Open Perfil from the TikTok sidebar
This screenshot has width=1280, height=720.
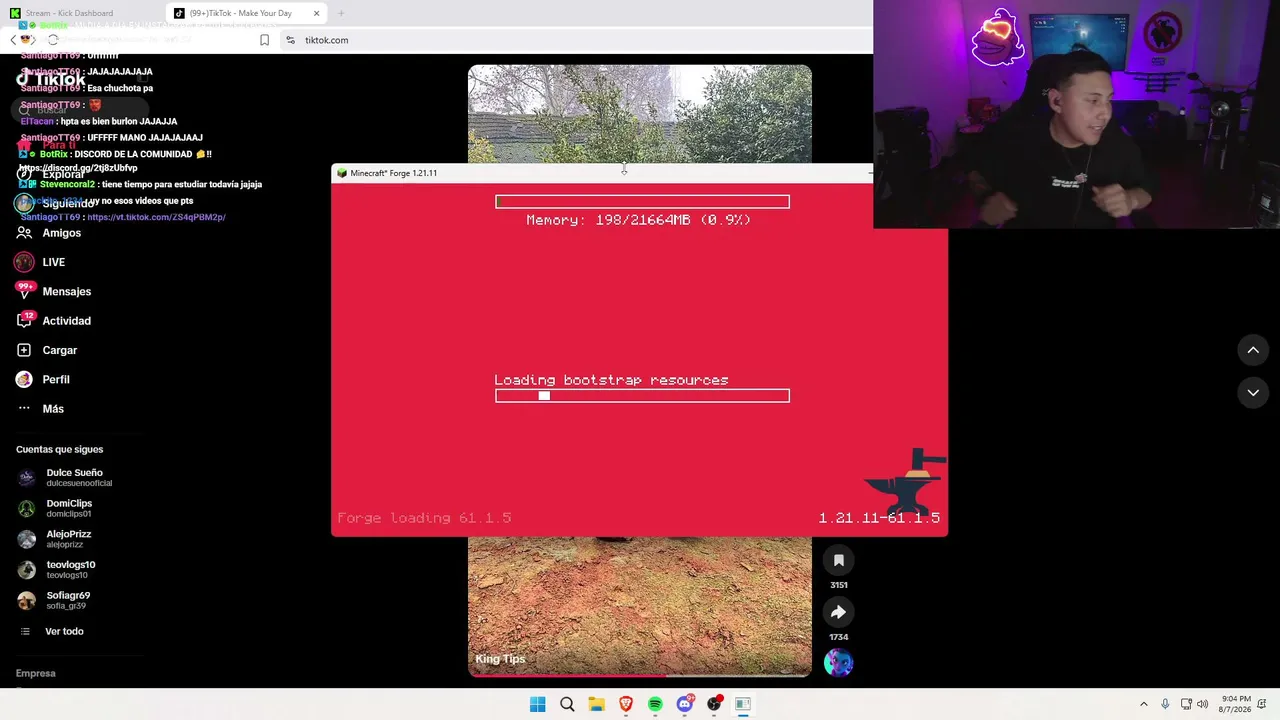coord(42,380)
